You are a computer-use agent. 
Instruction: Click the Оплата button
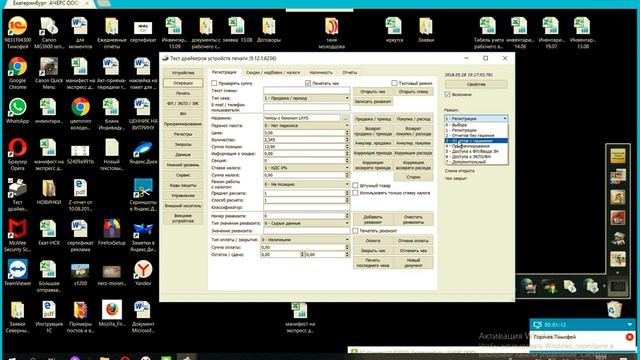pyautogui.click(x=373, y=240)
